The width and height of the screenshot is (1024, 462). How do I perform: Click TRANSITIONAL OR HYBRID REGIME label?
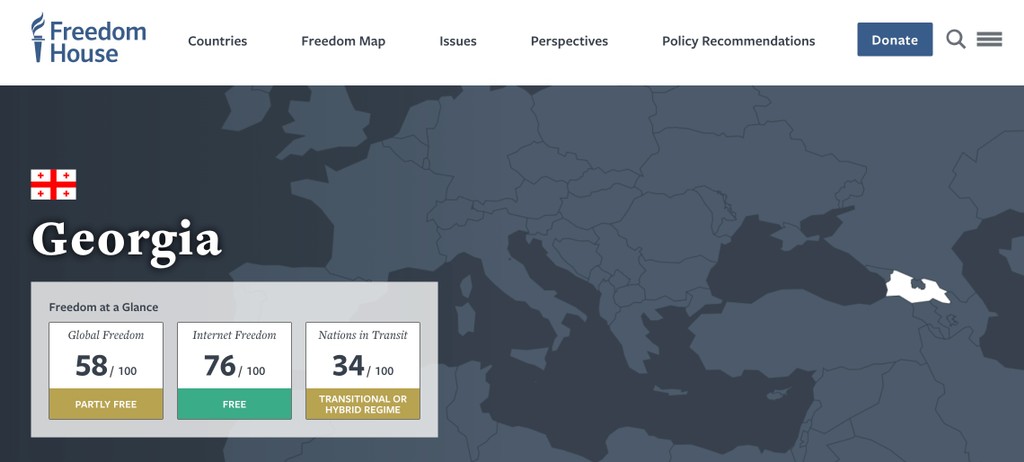pos(362,404)
